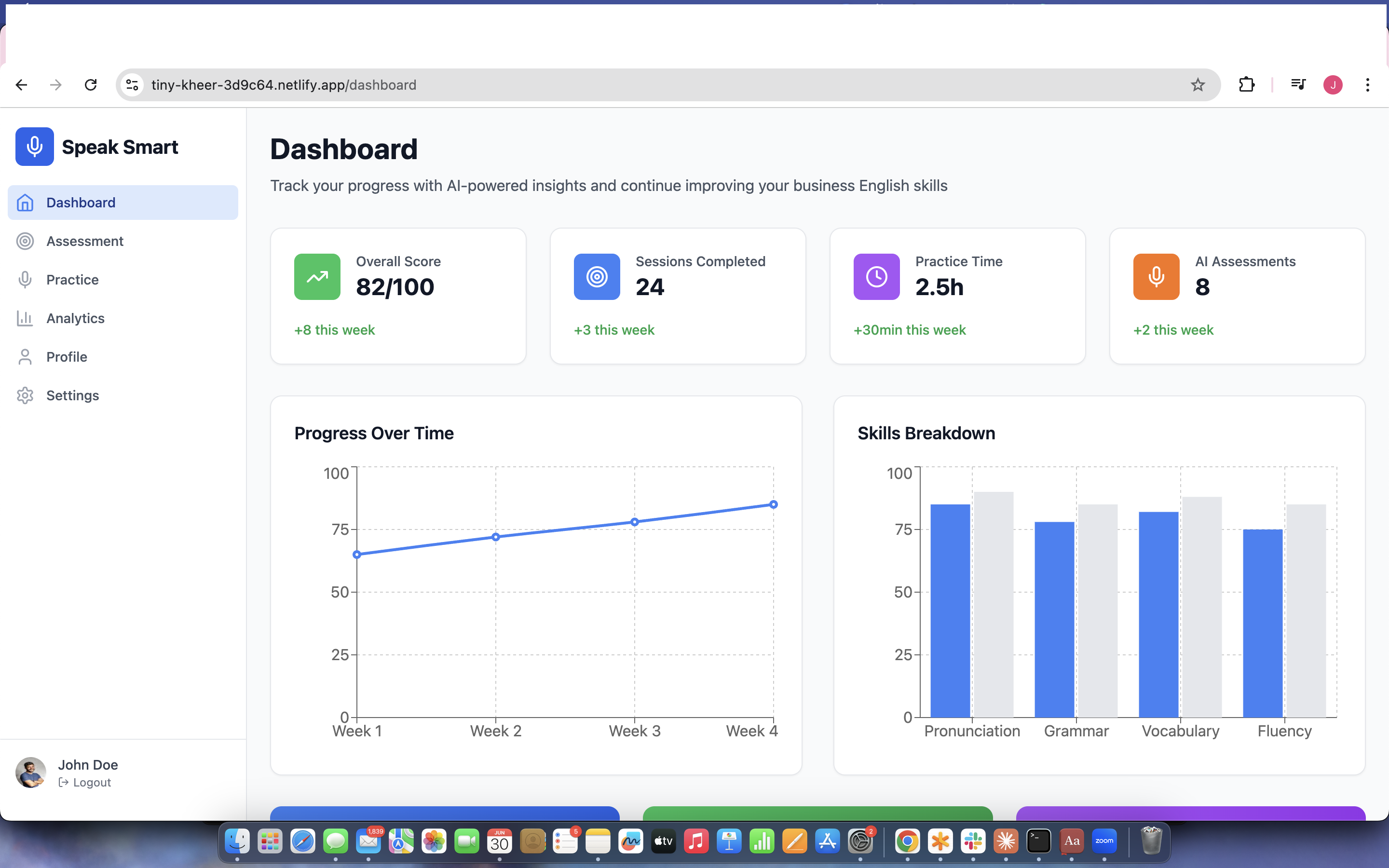Click the Logout link
1389x868 pixels.
pos(91,783)
